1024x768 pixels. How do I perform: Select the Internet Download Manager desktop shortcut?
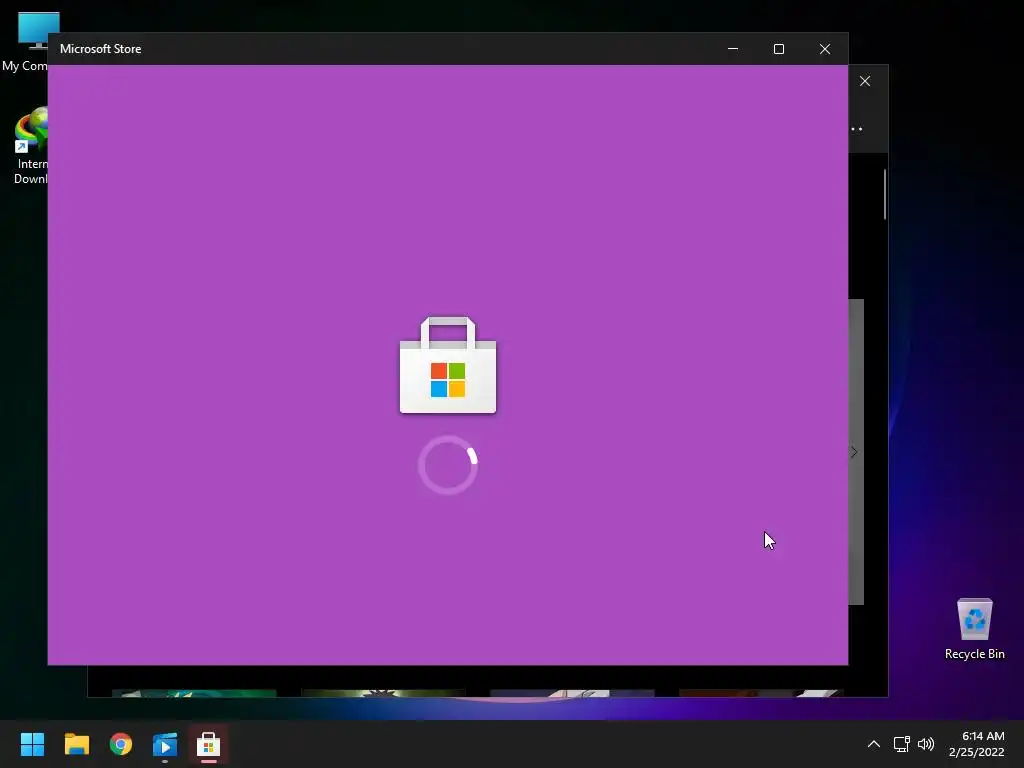[29, 147]
